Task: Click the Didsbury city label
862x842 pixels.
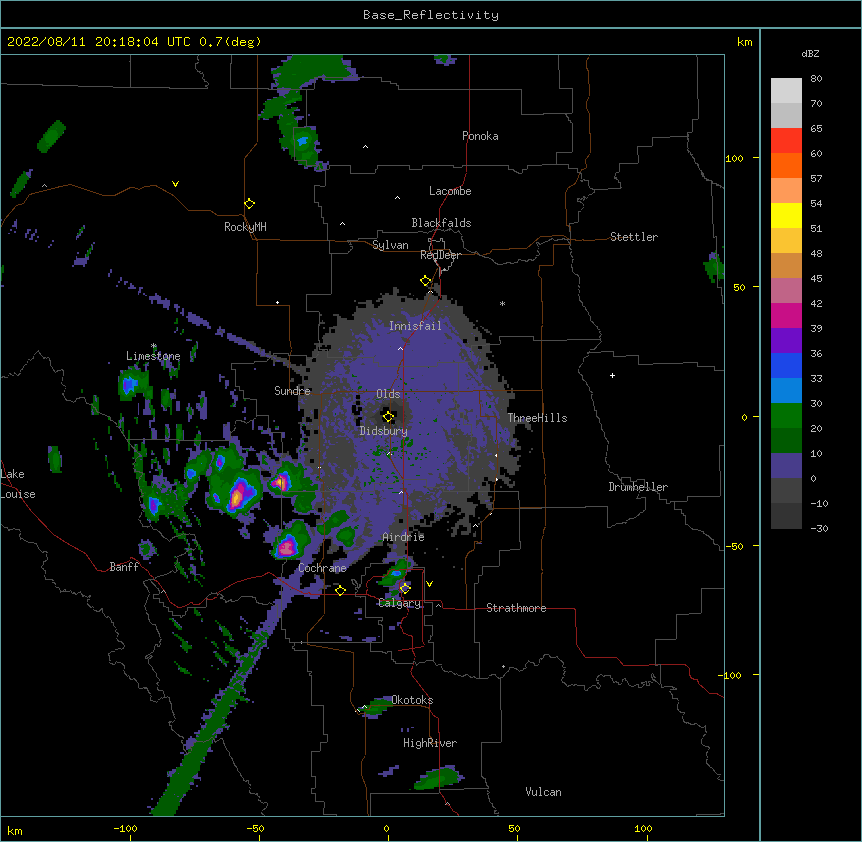Action: [x=383, y=431]
